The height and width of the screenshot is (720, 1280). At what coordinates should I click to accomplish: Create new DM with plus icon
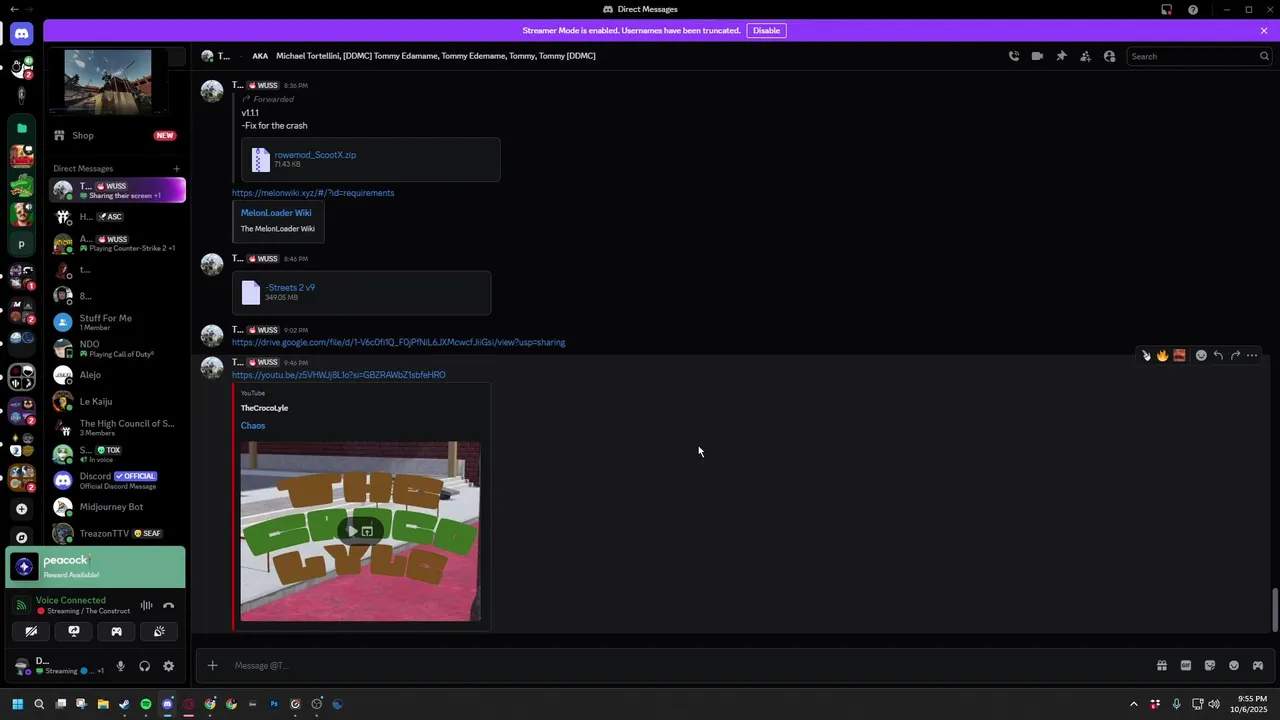(x=176, y=168)
